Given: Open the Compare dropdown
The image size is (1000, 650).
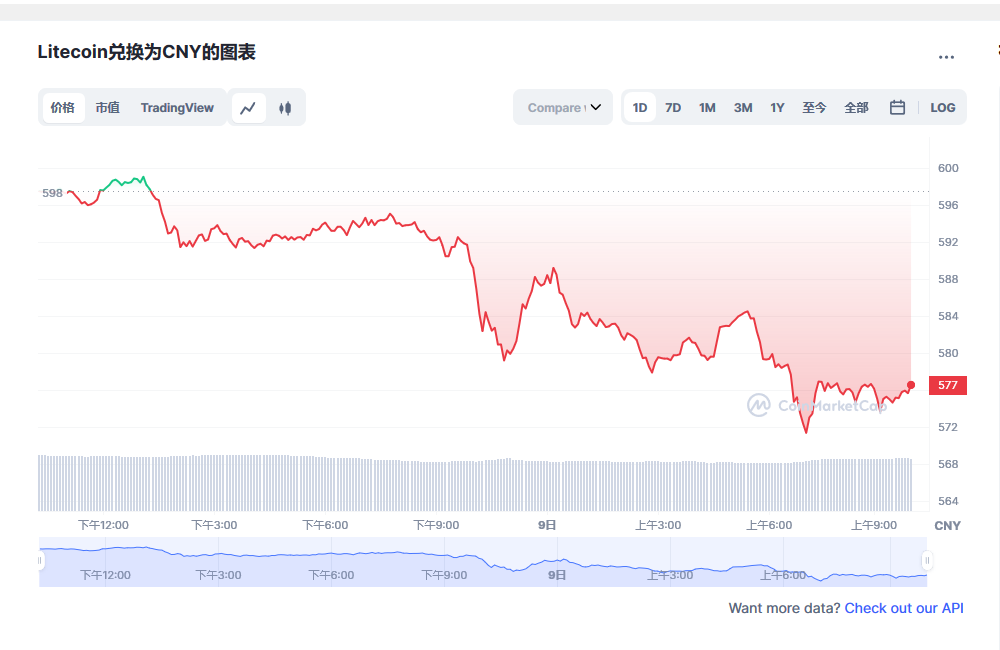Looking at the screenshot, I should pos(555,107).
